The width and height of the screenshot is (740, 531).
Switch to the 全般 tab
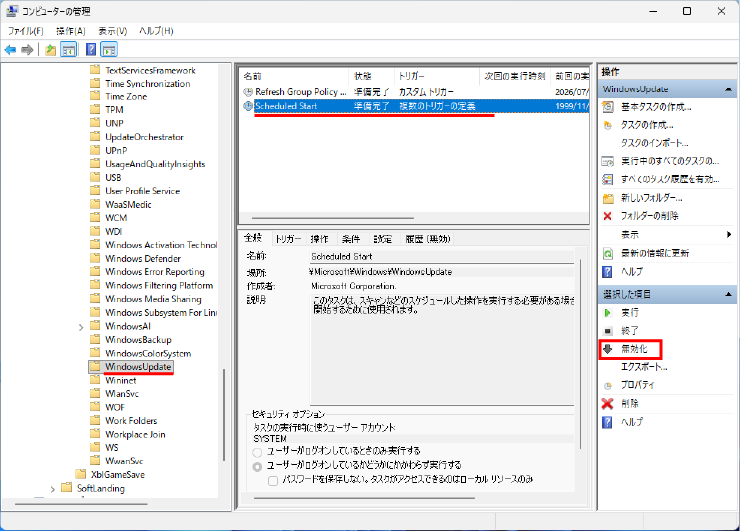(x=253, y=237)
